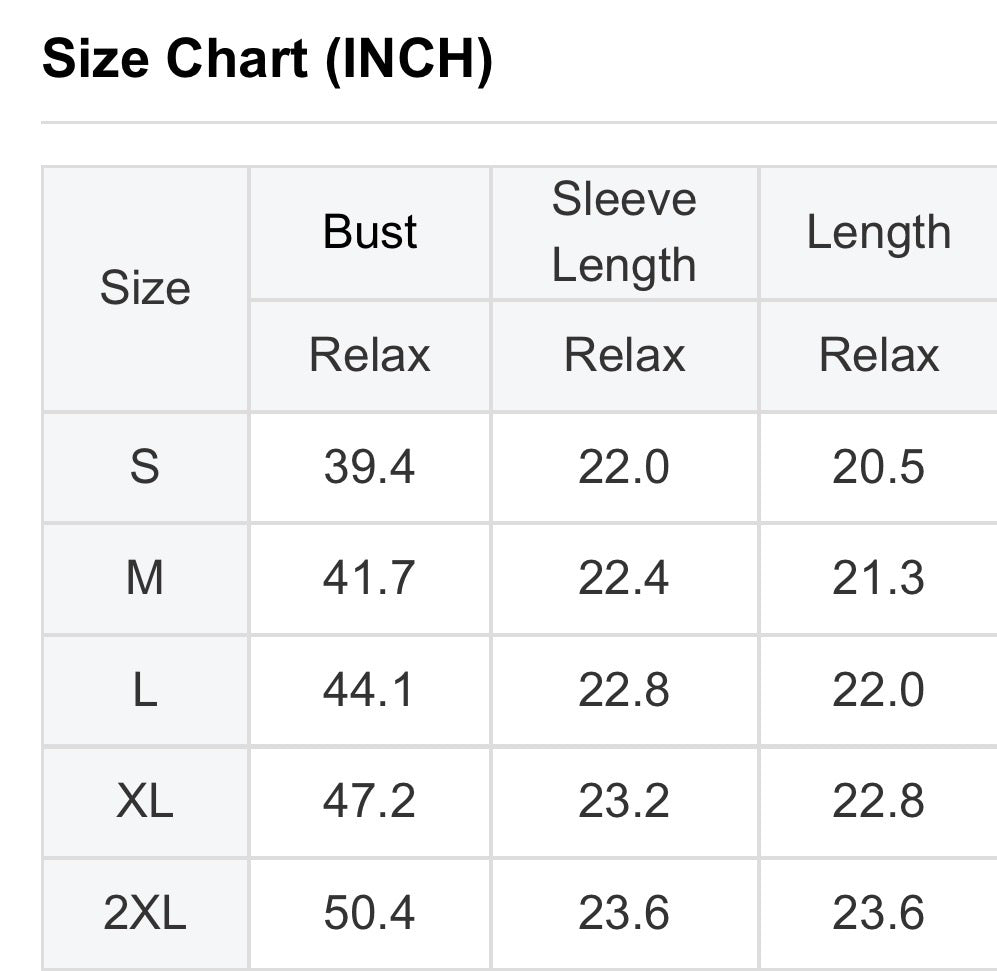This screenshot has height=971, width=997.
Task: Click the Size Chart (INCH) heading
Action: tap(268, 60)
